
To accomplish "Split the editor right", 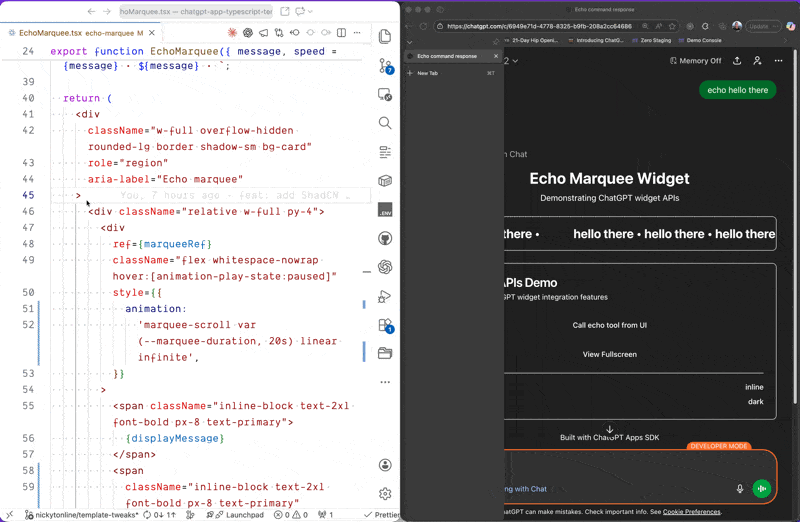I will (x=341, y=33).
